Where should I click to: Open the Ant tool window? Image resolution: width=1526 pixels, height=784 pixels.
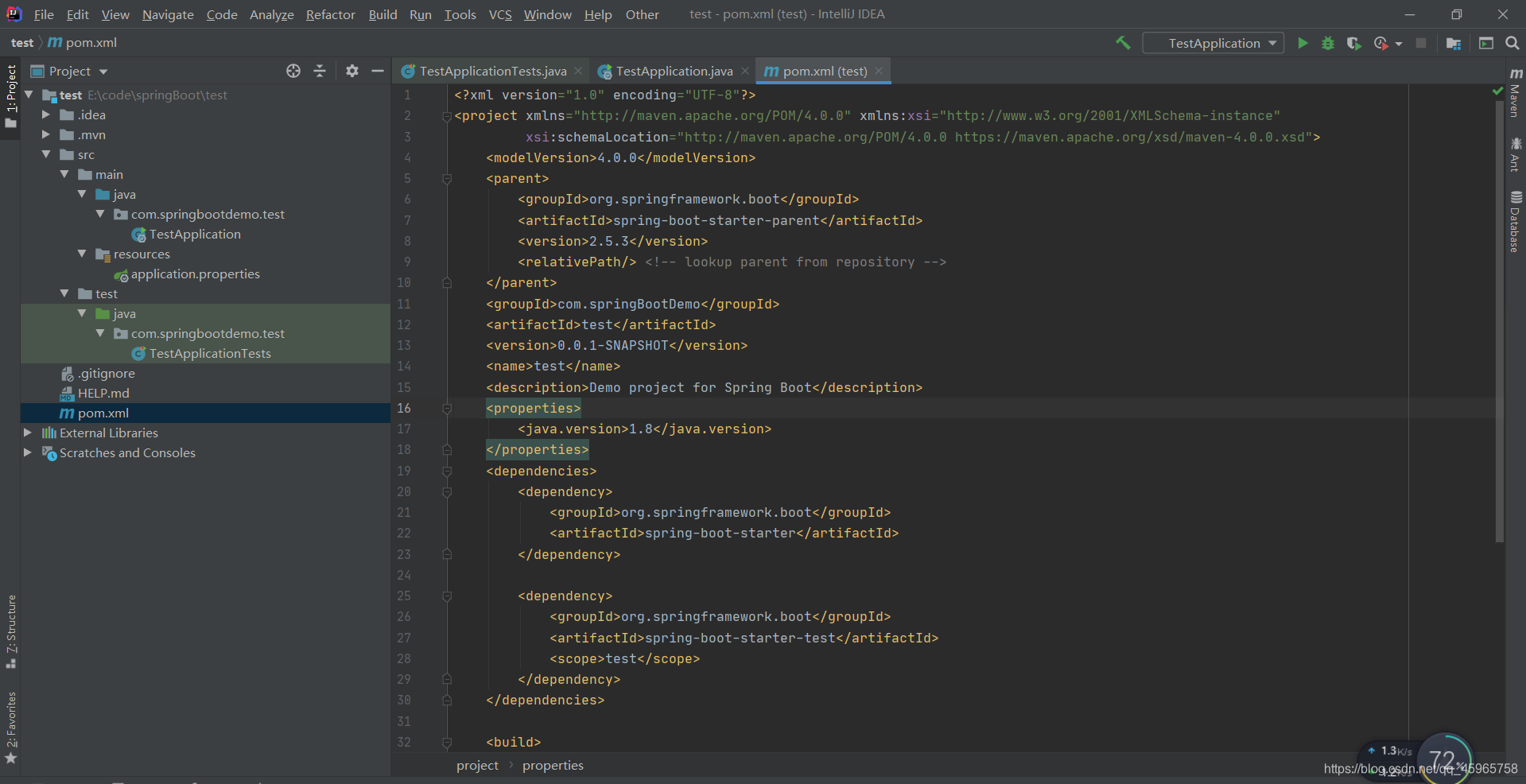(1515, 154)
